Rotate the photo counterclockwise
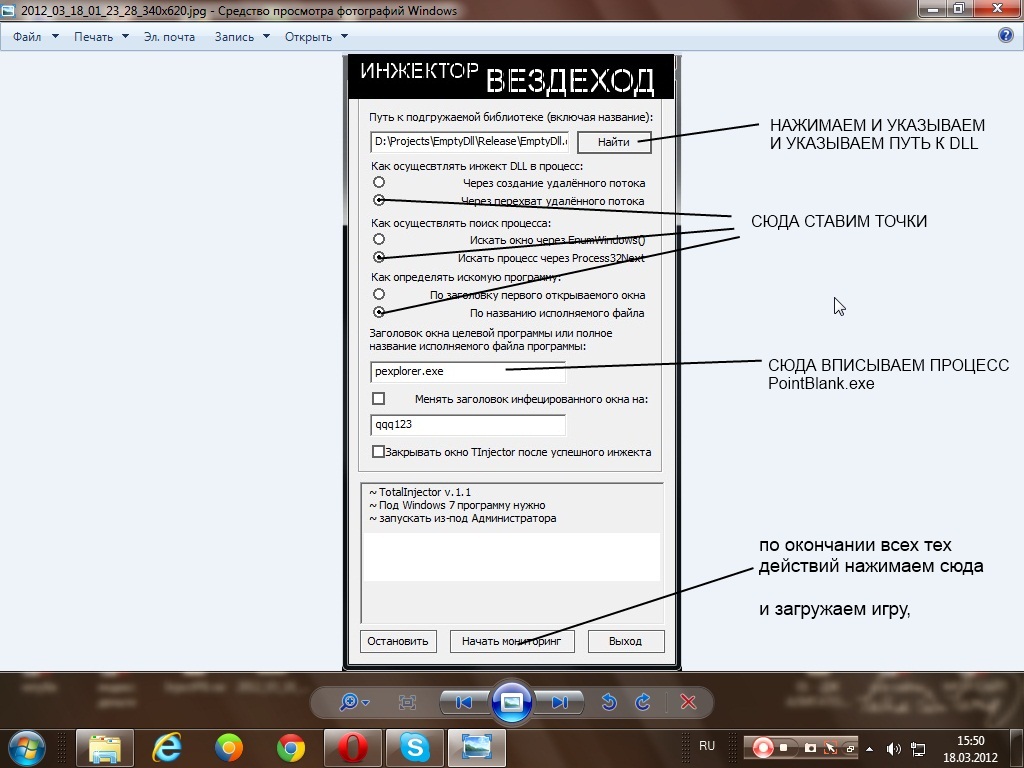Screen dimensions: 1024x768 pos(609,702)
